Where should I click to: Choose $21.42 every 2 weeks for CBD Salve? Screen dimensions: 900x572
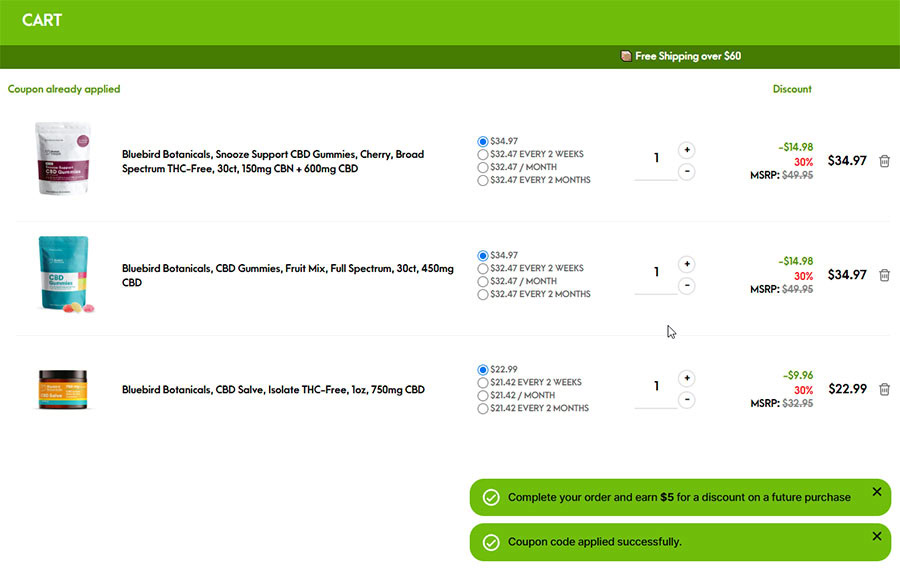(x=483, y=383)
